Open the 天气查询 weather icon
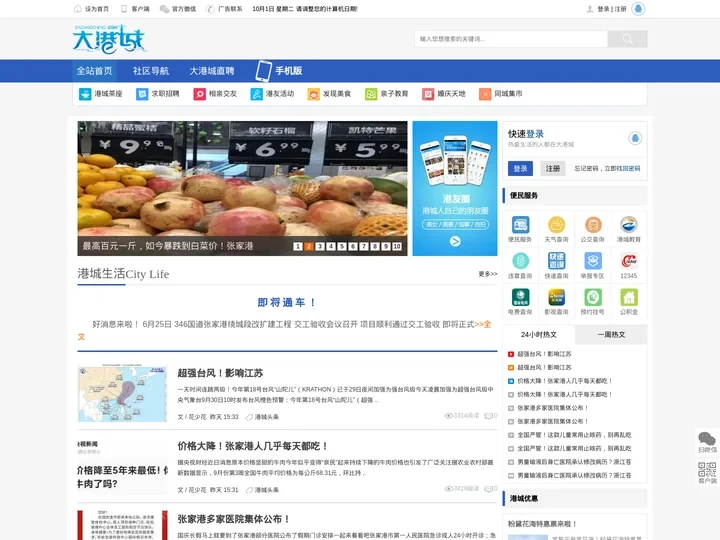 point(556,225)
